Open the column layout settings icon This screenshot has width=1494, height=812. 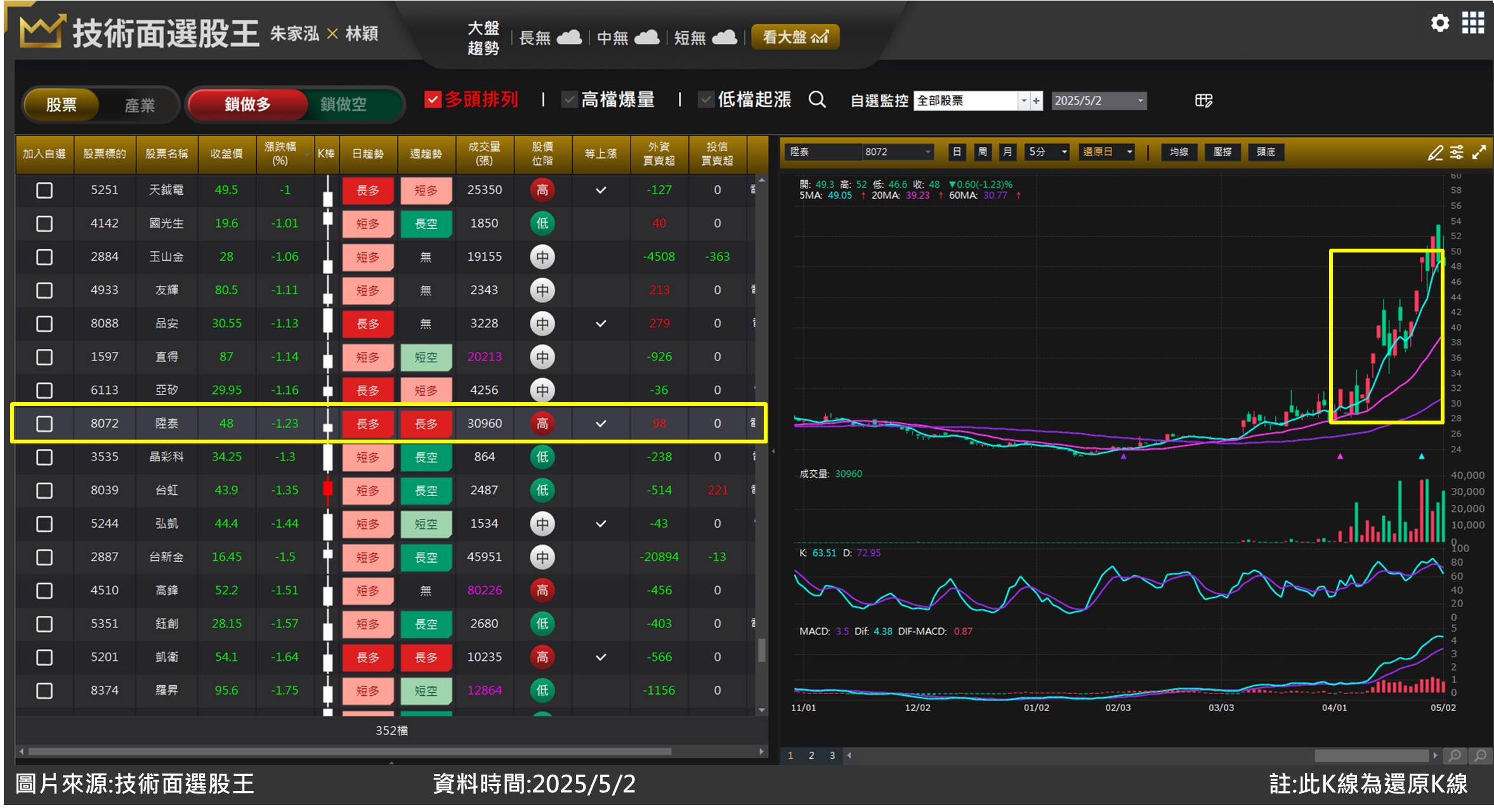1203,100
